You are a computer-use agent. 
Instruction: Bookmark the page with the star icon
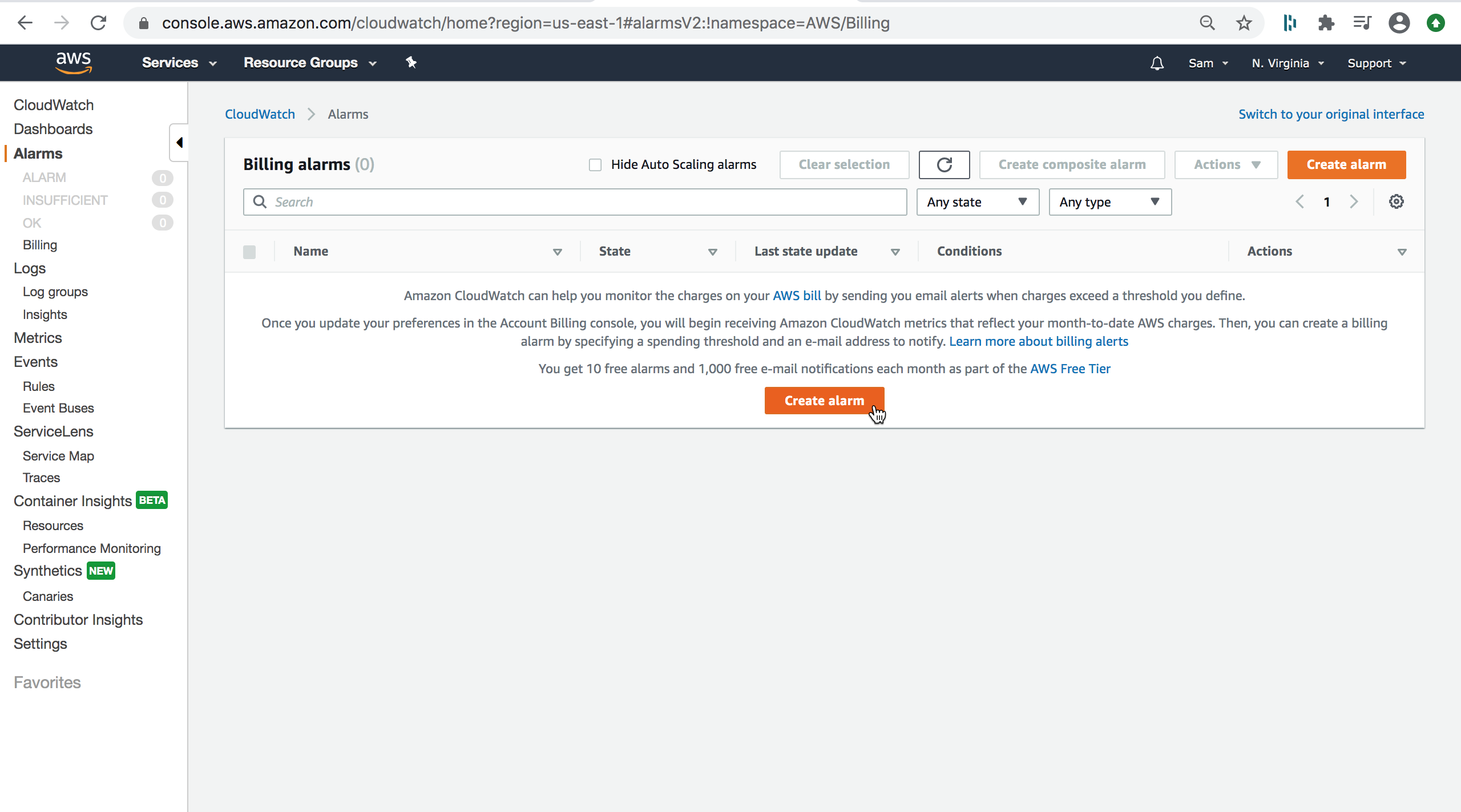click(1244, 23)
